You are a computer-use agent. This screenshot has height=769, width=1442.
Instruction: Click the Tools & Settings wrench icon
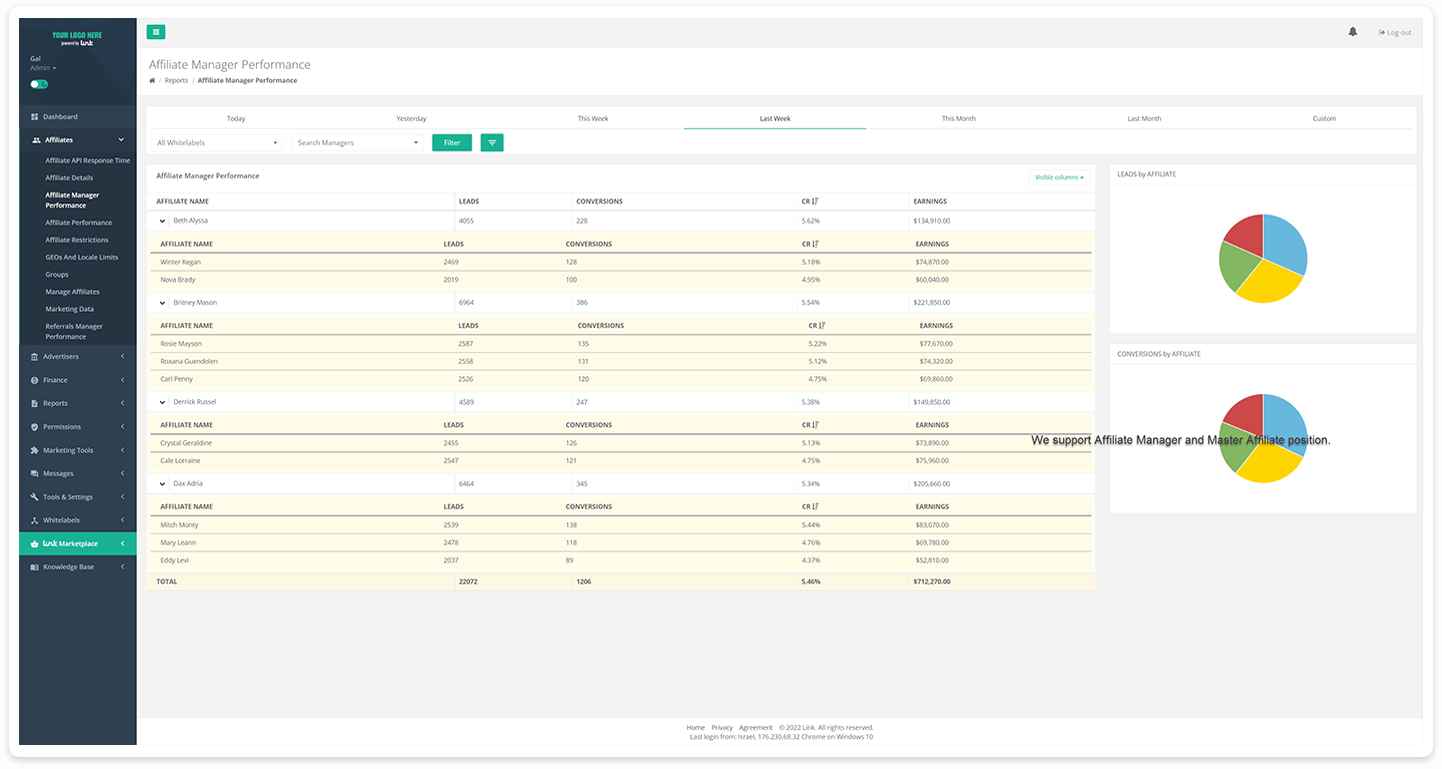(x=35, y=497)
